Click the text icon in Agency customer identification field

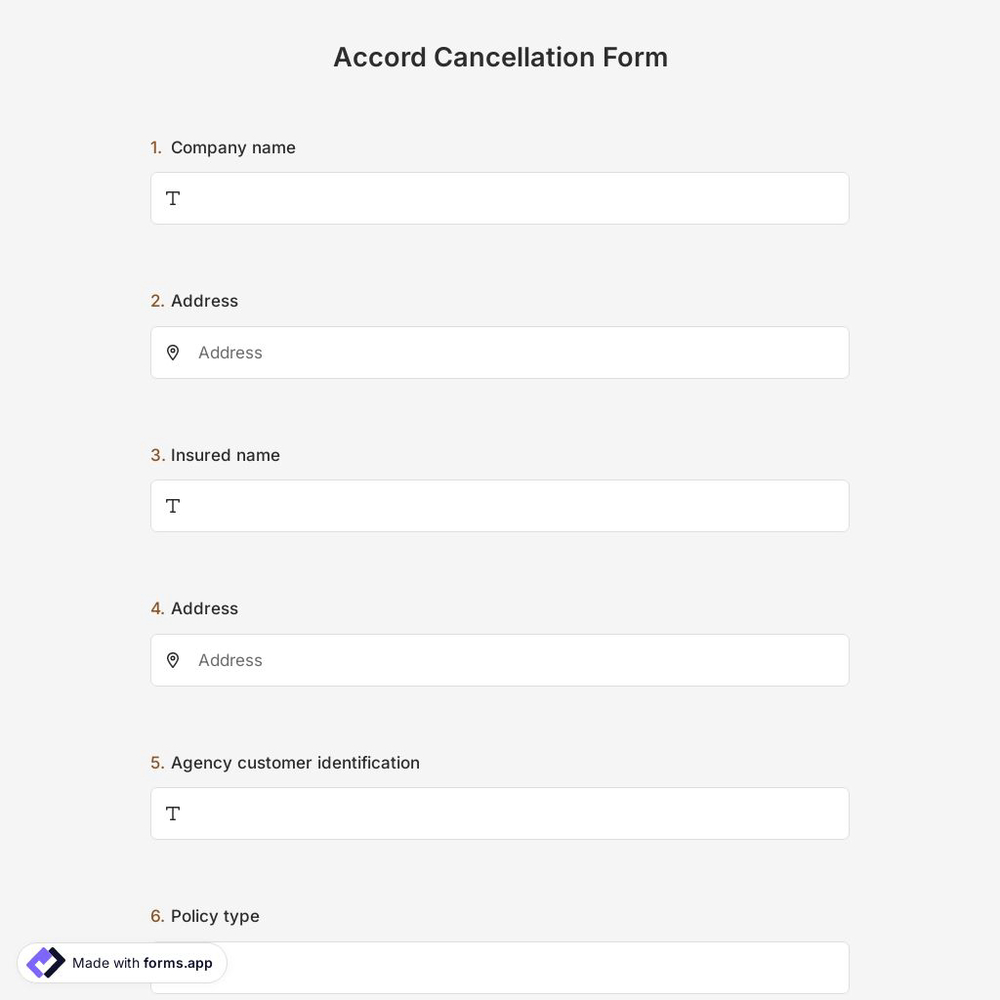(172, 813)
